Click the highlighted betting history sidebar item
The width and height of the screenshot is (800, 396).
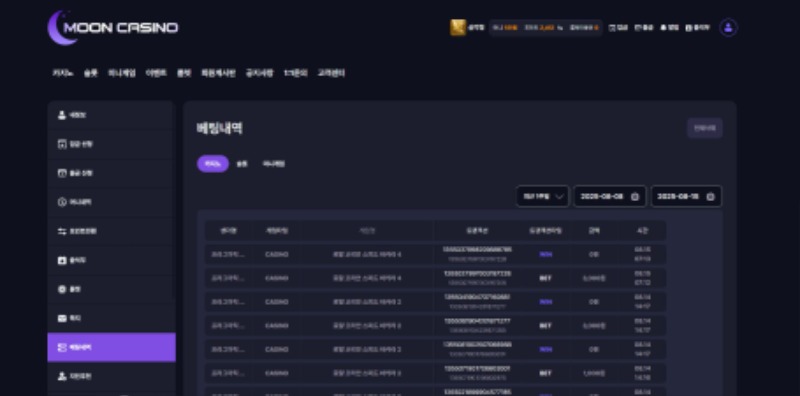[111, 348]
